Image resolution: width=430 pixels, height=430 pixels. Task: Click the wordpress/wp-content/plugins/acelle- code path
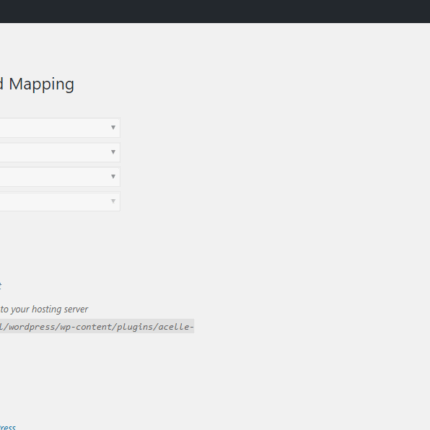point(97,327)
